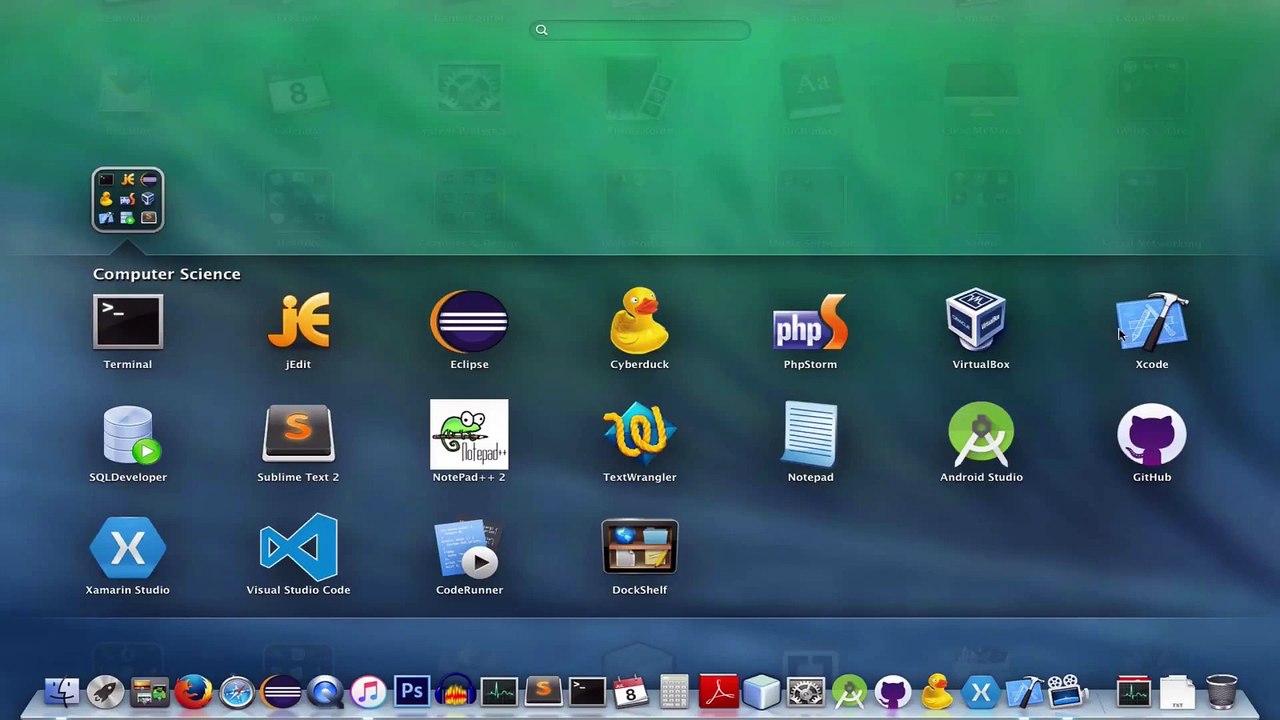Image resolution: width=1280 pixels, height=720 pixels.
Task: Open GitHub from the Dock
Action: point(893,692)
